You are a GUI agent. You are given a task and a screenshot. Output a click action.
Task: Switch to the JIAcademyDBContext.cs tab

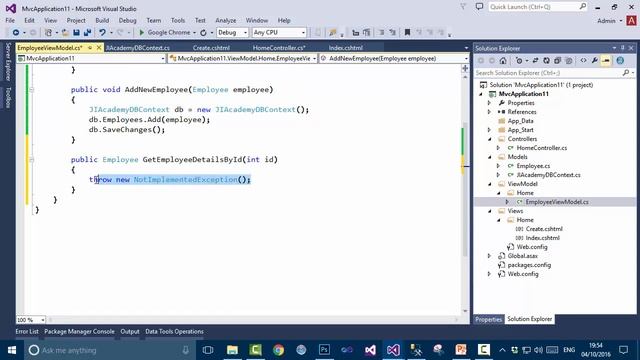138,48
